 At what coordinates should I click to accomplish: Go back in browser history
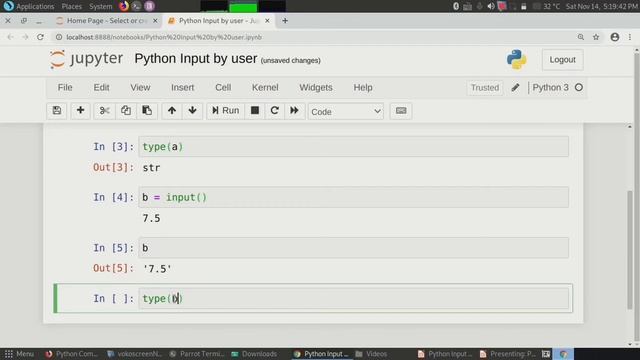[10, 37]
